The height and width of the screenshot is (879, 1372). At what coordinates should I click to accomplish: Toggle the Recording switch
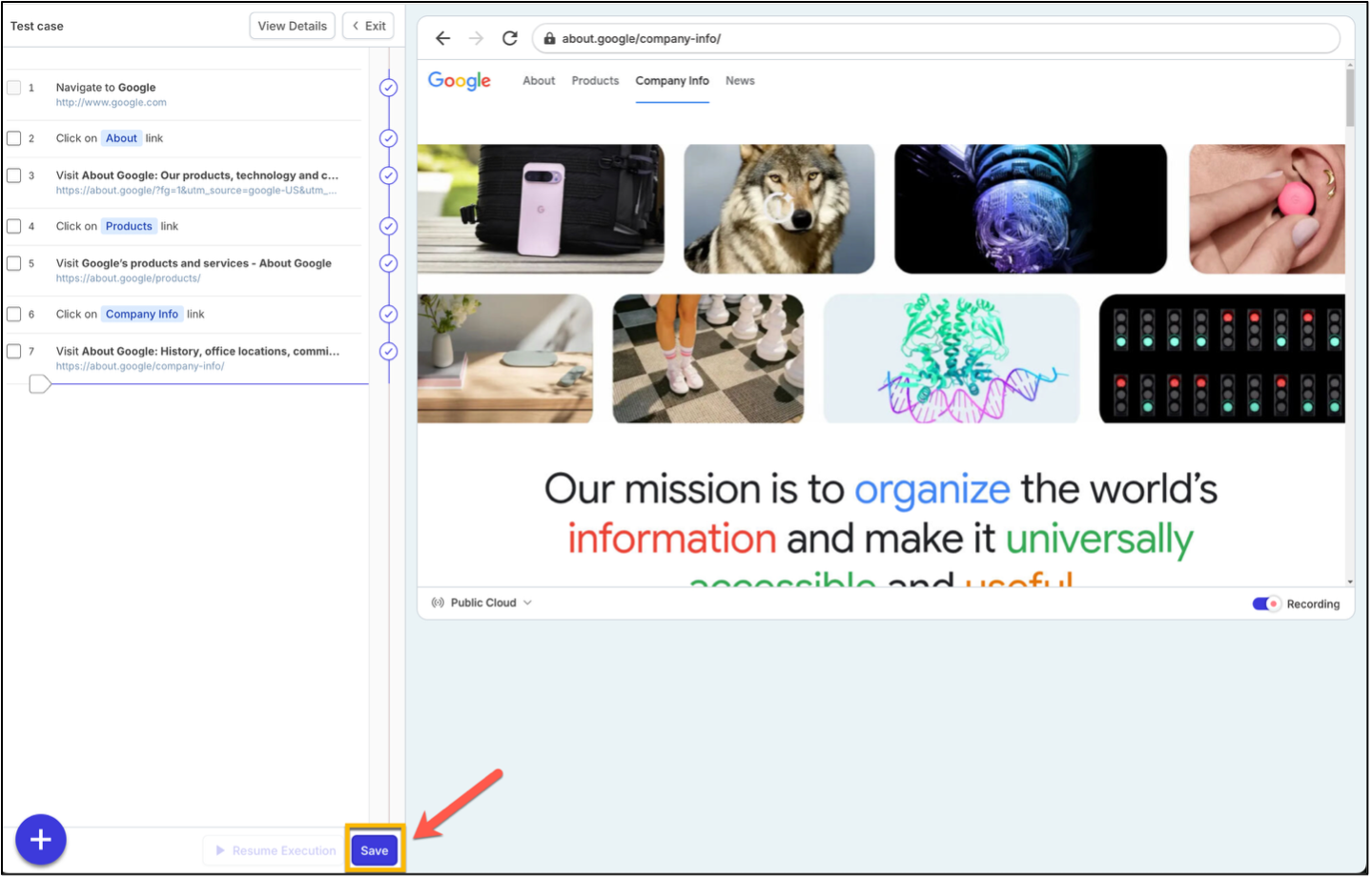pyautogui.click(x=1266, y=603)
